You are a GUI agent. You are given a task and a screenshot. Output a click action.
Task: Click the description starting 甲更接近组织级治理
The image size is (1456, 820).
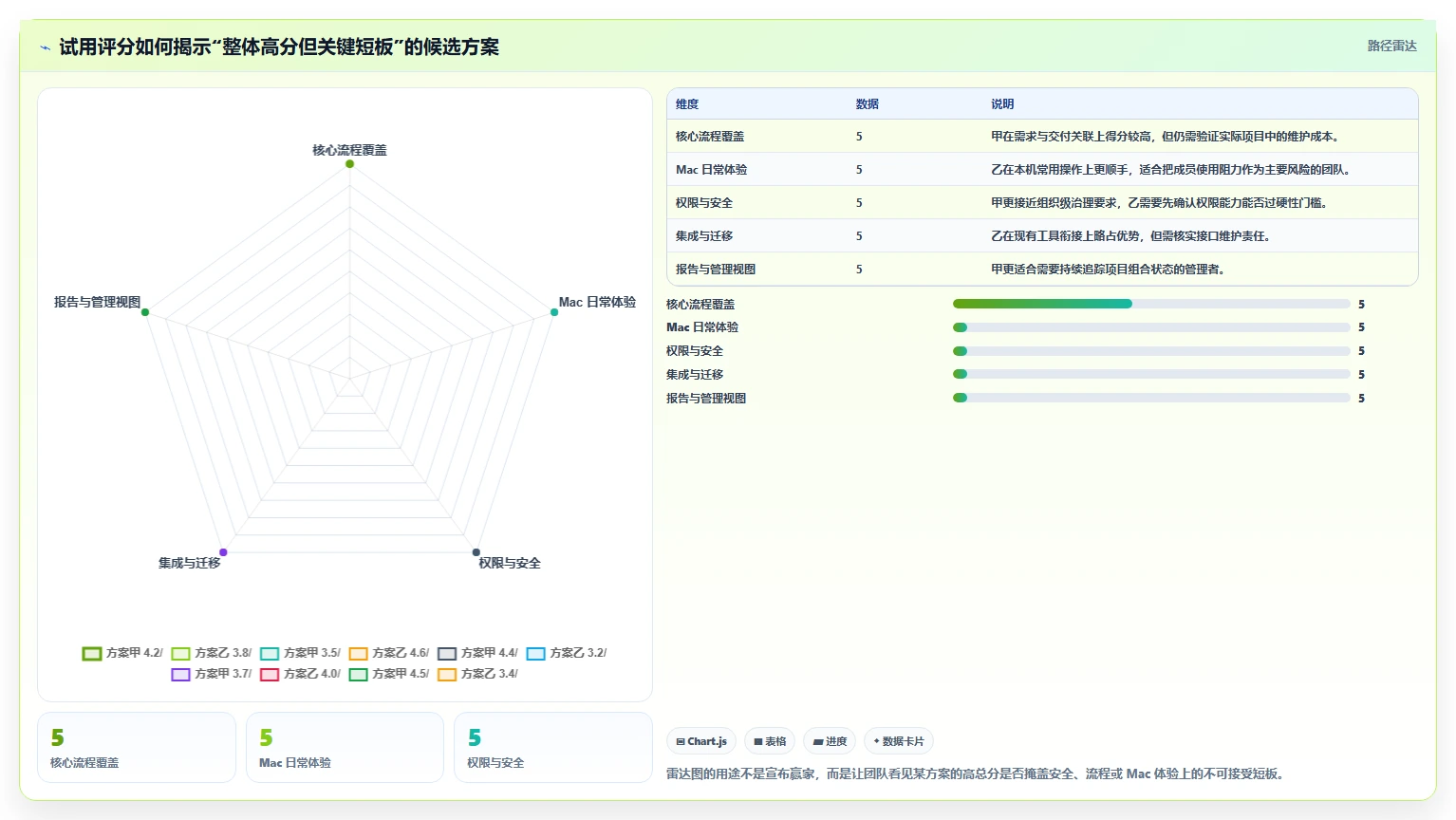[x=1161, y=203]
